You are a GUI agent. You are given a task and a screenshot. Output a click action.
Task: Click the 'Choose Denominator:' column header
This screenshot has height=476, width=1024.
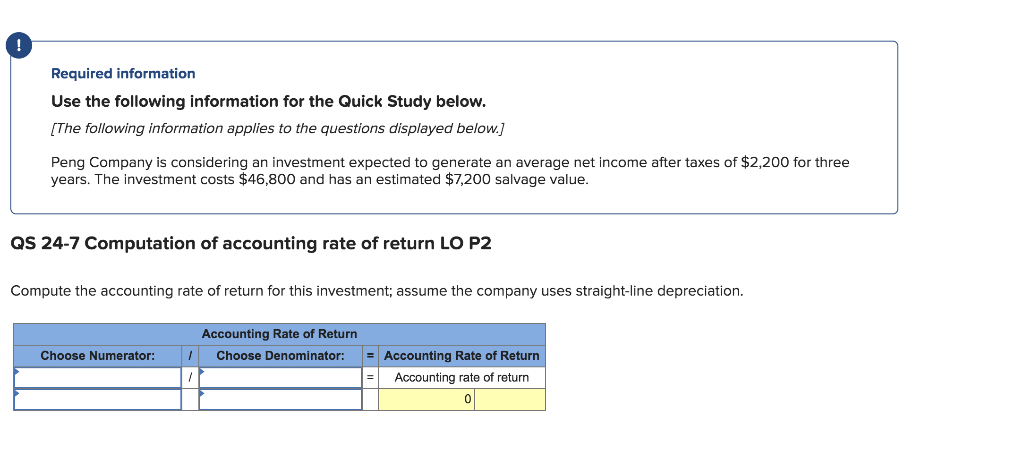click(280, 356)
